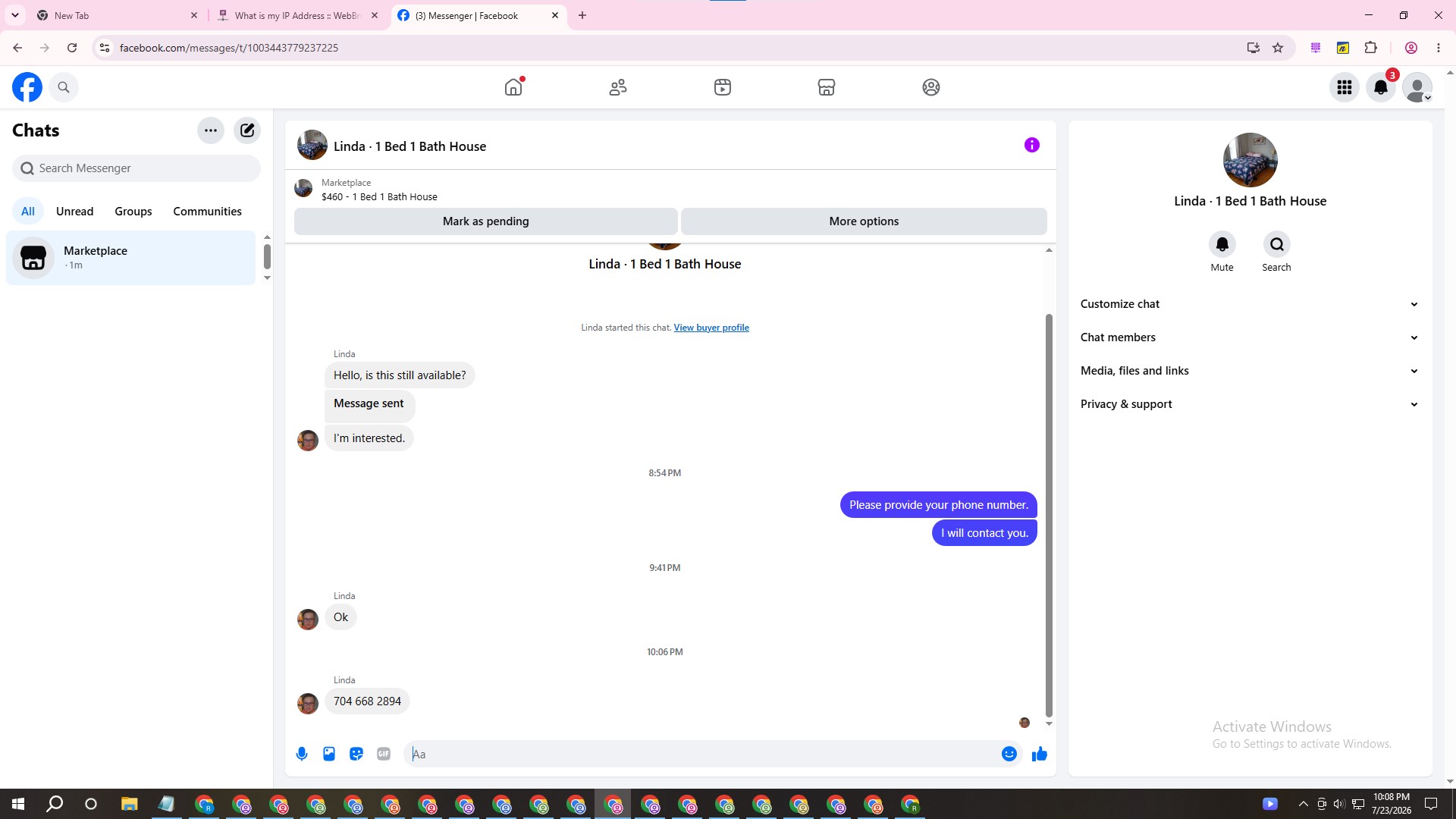Viewport: 1456px width, 819px height.
Task: Send a thumbs-up like
Action: 1040,754
